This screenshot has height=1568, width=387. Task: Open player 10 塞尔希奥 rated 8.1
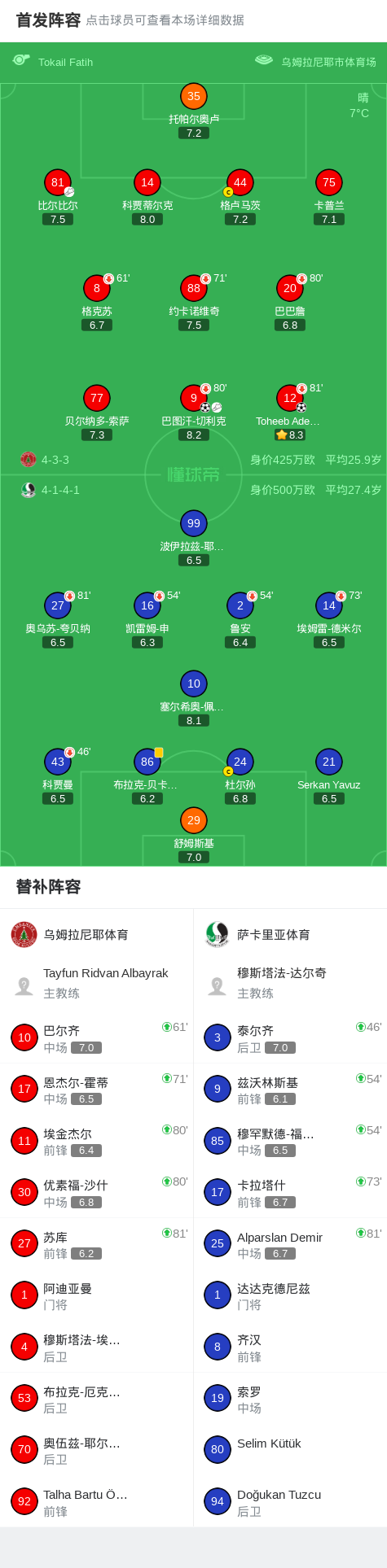tap(193, 684)
